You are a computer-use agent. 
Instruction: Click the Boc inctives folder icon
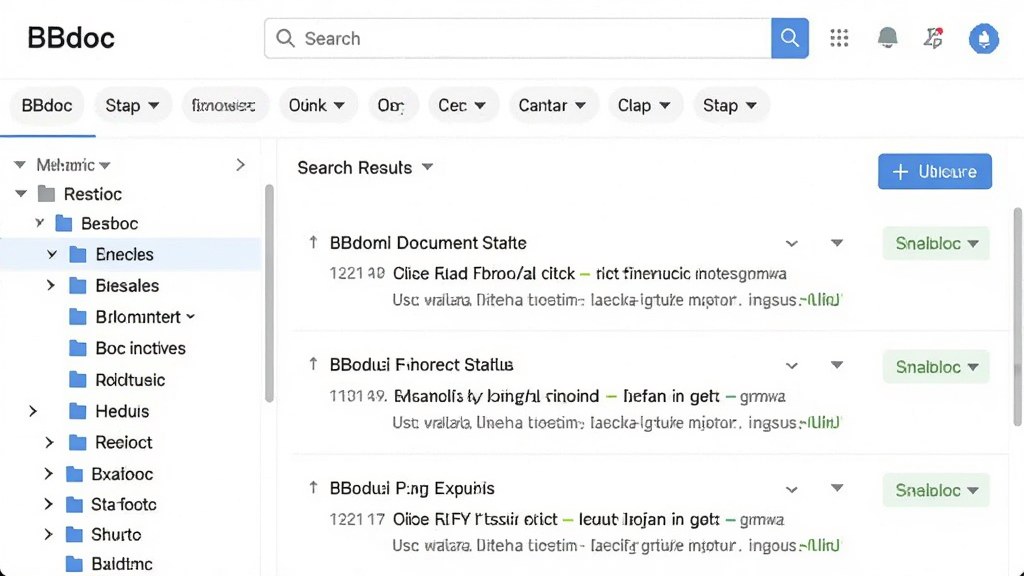pos(78,348)
